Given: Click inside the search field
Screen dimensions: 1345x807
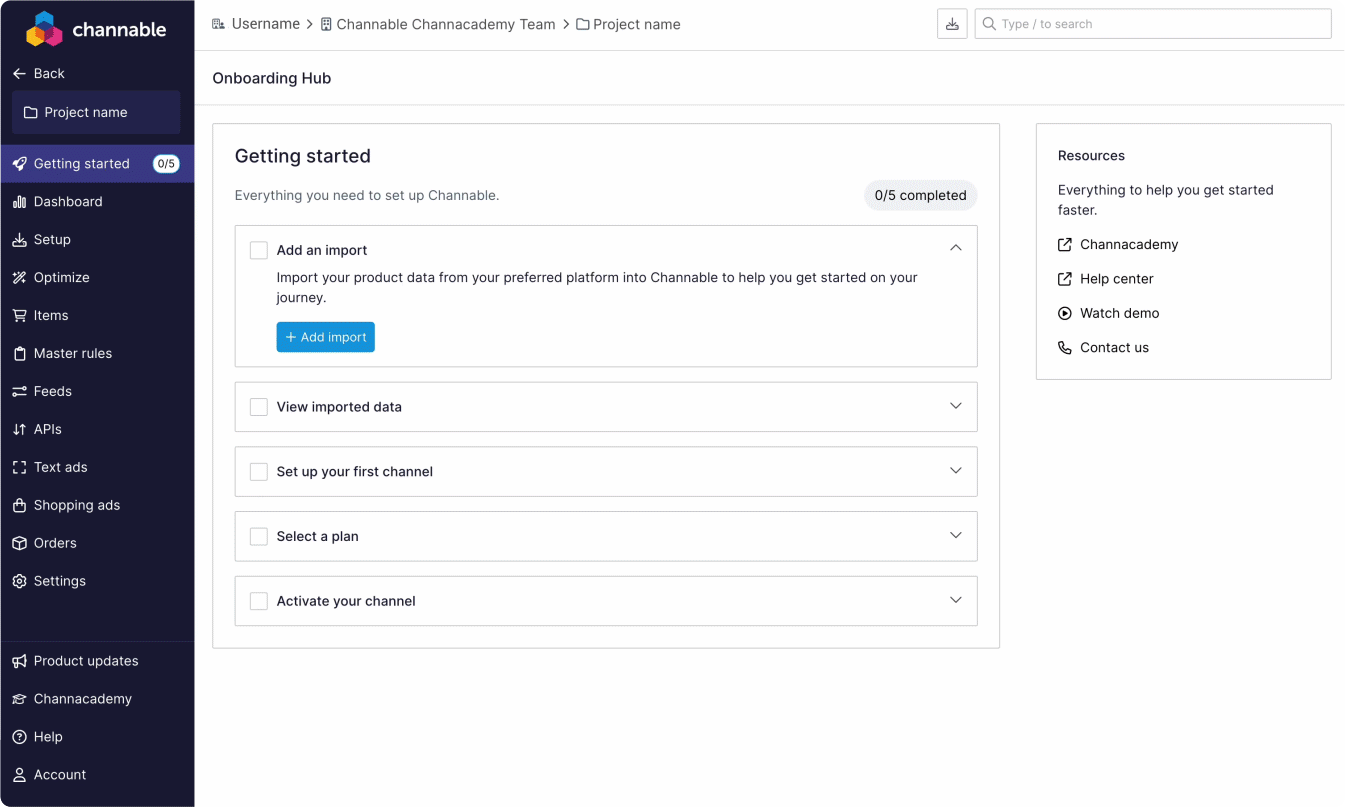Looking at the screenshot, I should [1152, 23].
